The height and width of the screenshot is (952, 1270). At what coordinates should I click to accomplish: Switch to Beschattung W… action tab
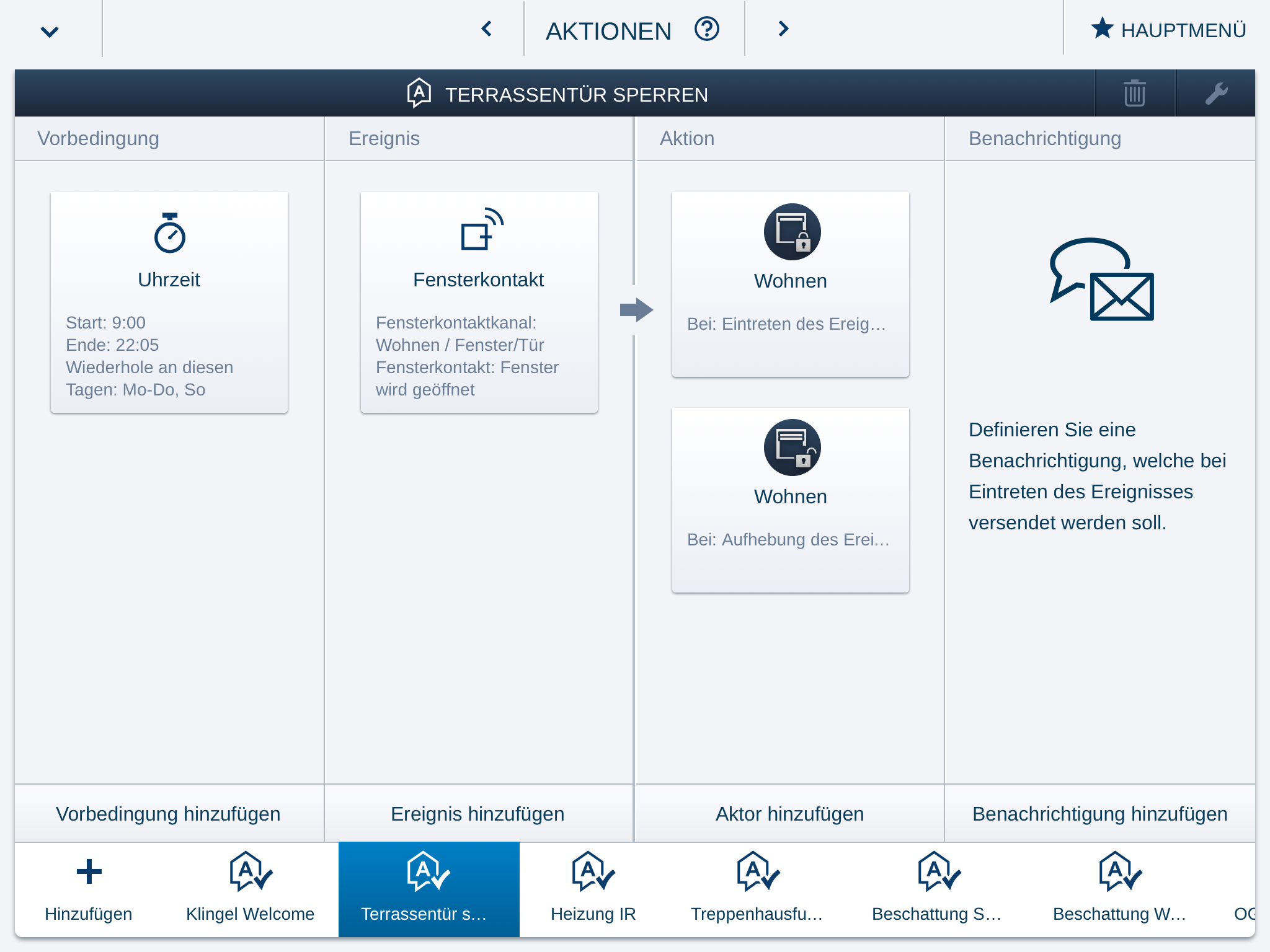tap(1120, 889)
